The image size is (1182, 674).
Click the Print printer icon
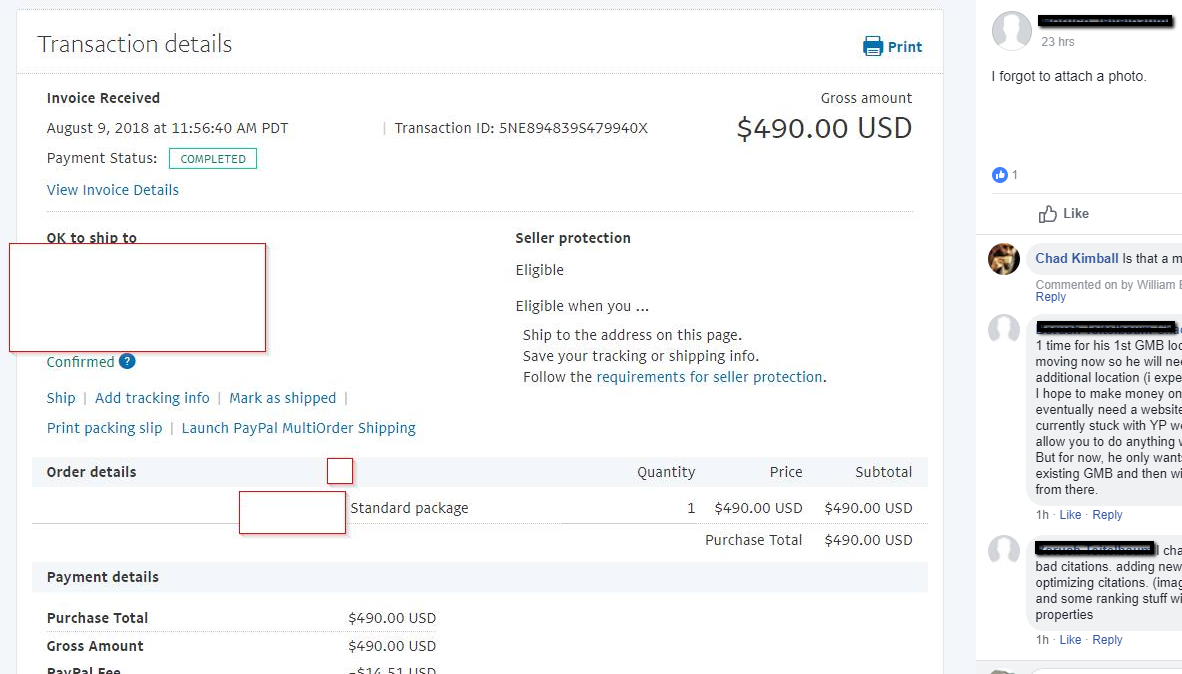(873, 46)
